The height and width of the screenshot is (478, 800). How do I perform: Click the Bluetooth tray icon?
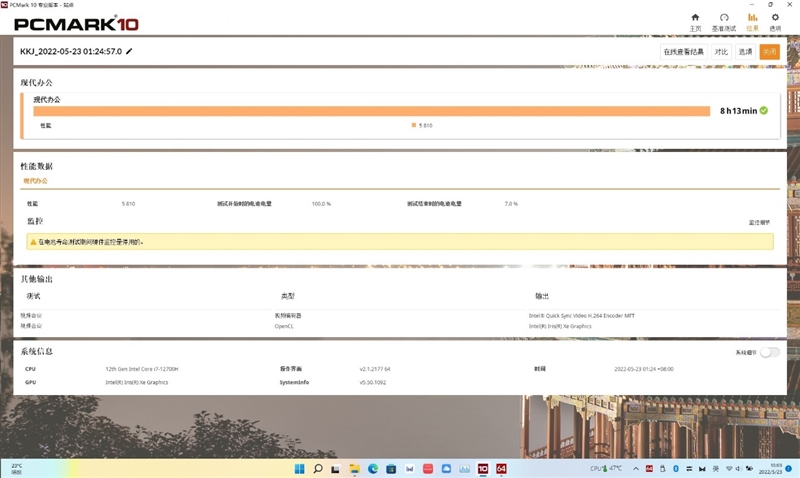[x=676, y=469]
